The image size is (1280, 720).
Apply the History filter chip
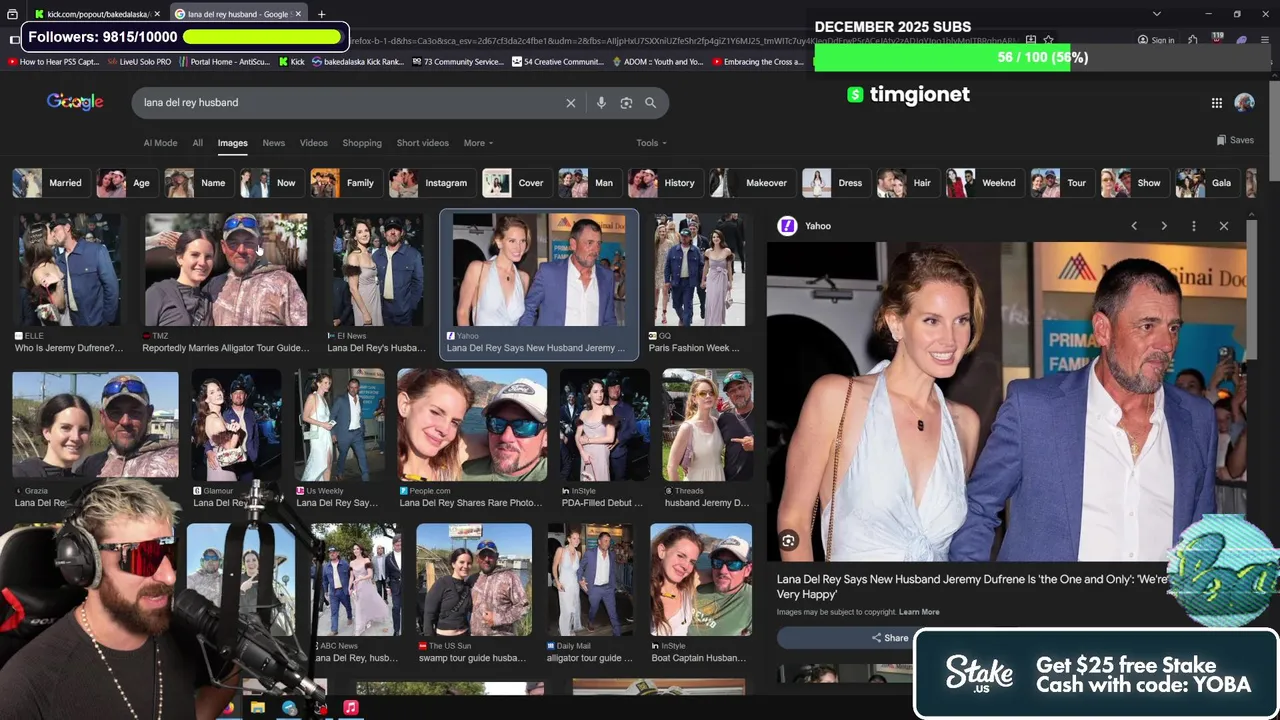click(664, 183)
